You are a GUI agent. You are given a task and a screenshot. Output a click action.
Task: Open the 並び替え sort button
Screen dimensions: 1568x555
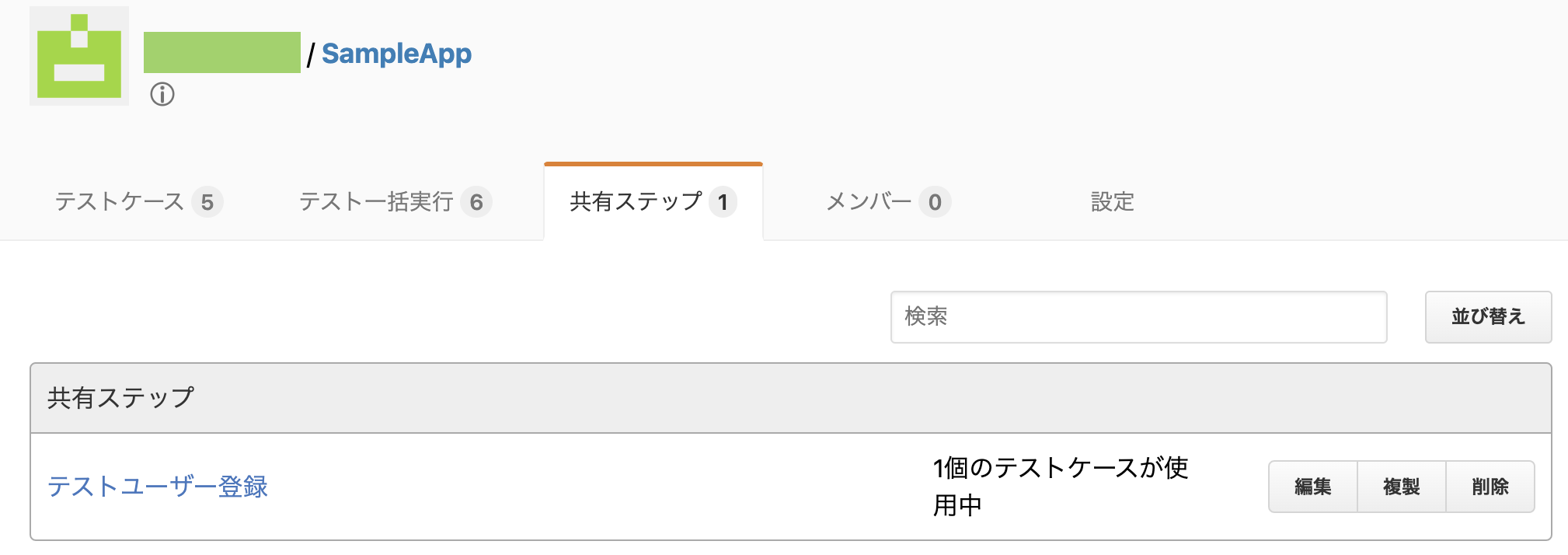tap(1488, 317)
